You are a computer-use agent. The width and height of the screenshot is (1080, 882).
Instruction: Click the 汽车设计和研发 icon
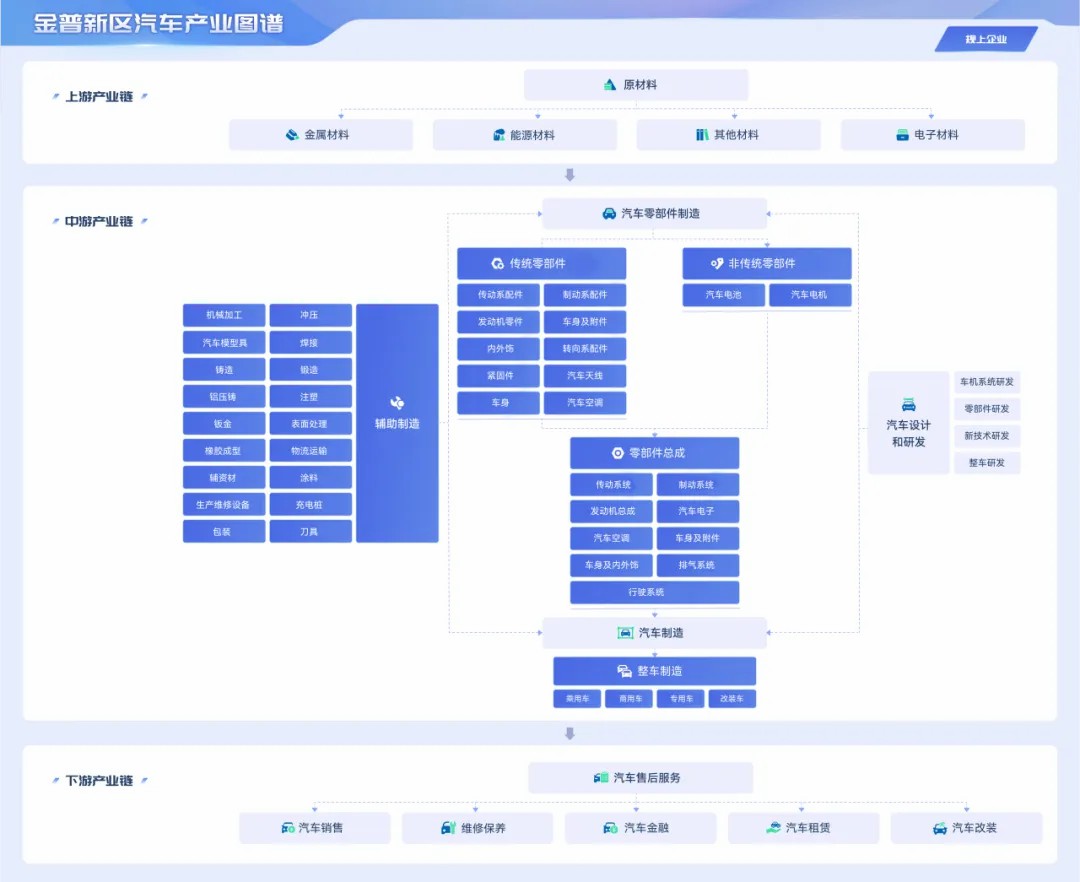pos(908,404)
